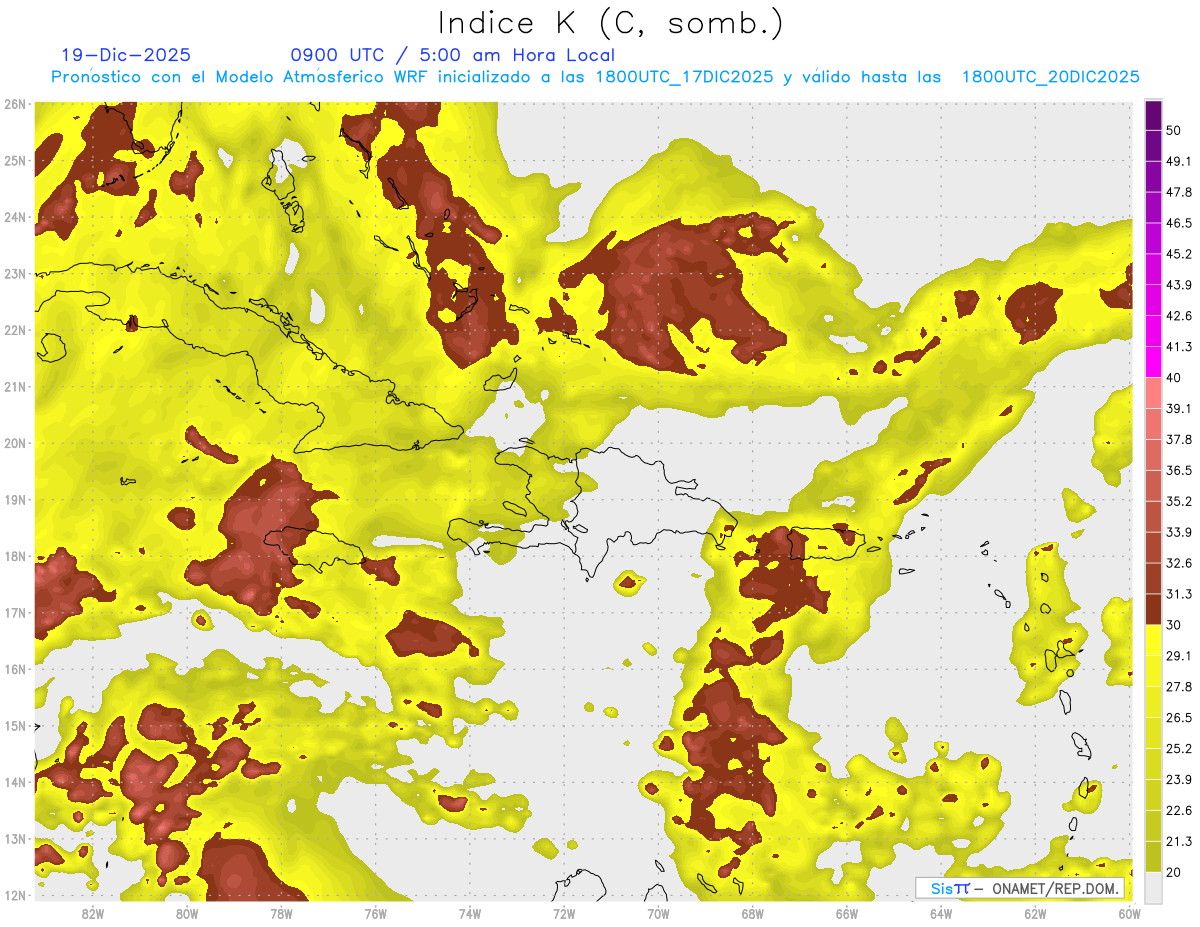
Task: Click the color scale value "29.1"
Action: 1179,656
